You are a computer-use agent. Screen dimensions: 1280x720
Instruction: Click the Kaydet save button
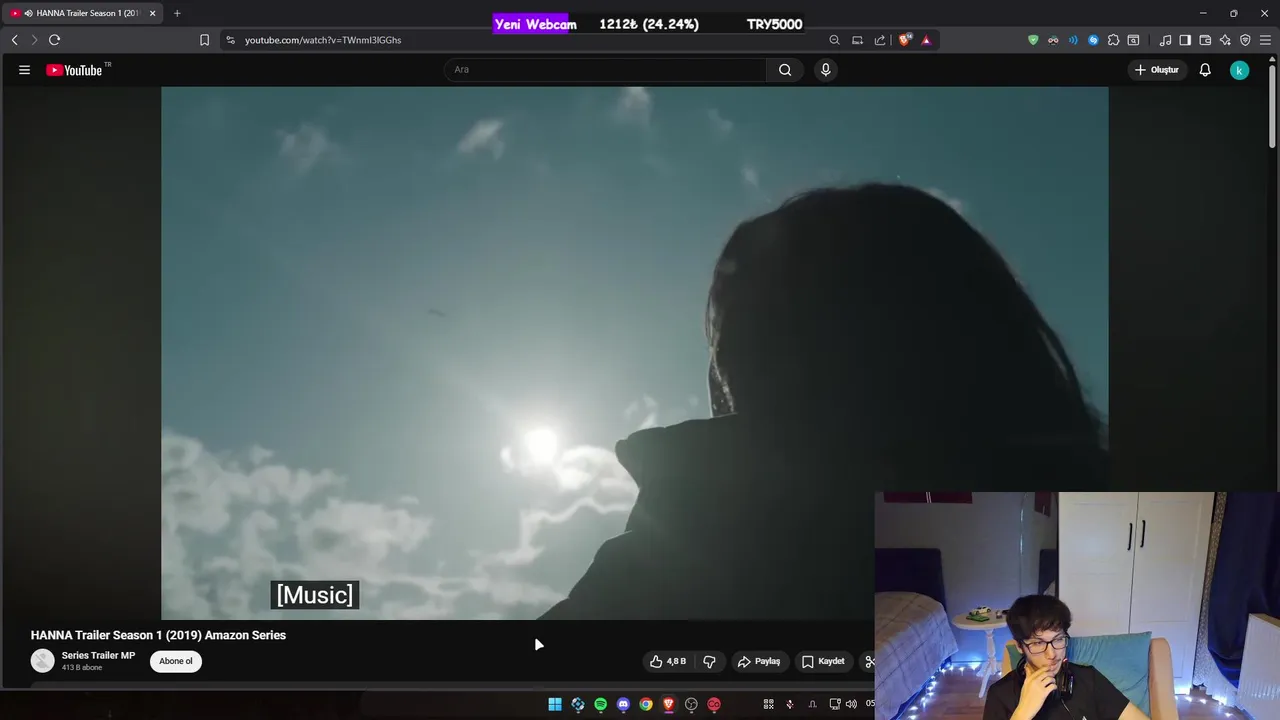point(823,661)
